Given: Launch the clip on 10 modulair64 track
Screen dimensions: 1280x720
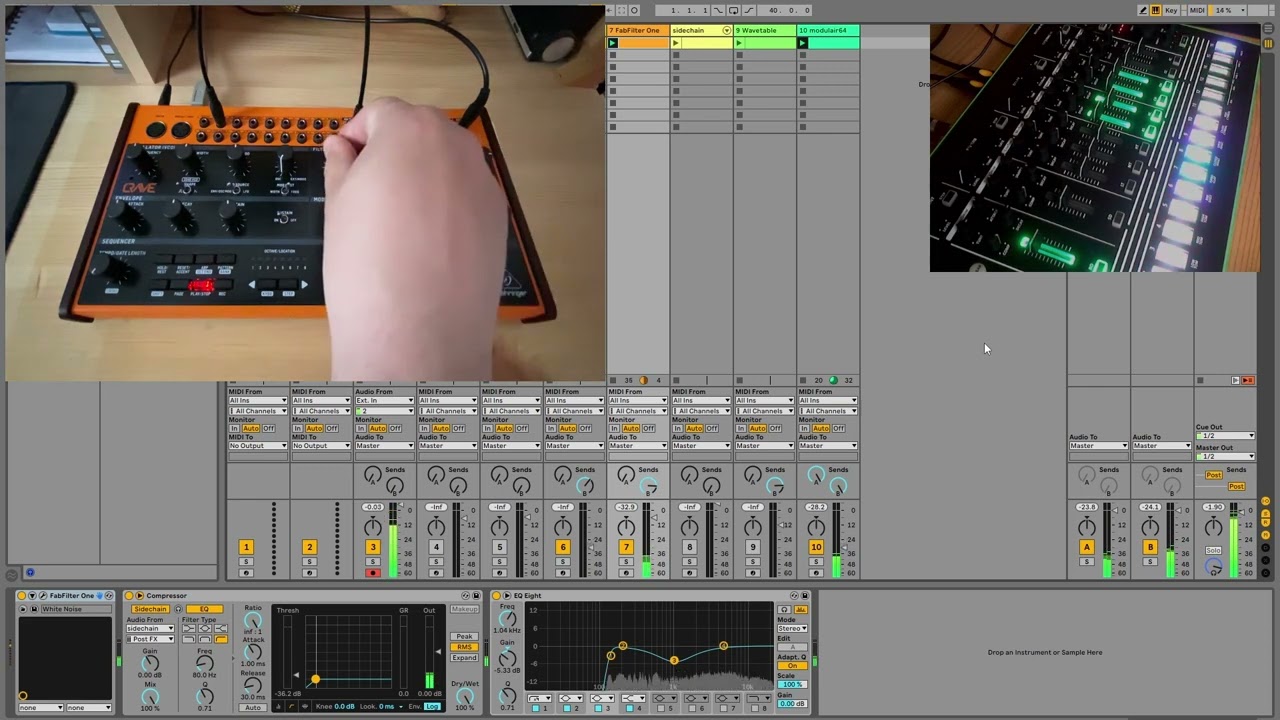Looking at the screenshot, I should click(x=802, y=43).
